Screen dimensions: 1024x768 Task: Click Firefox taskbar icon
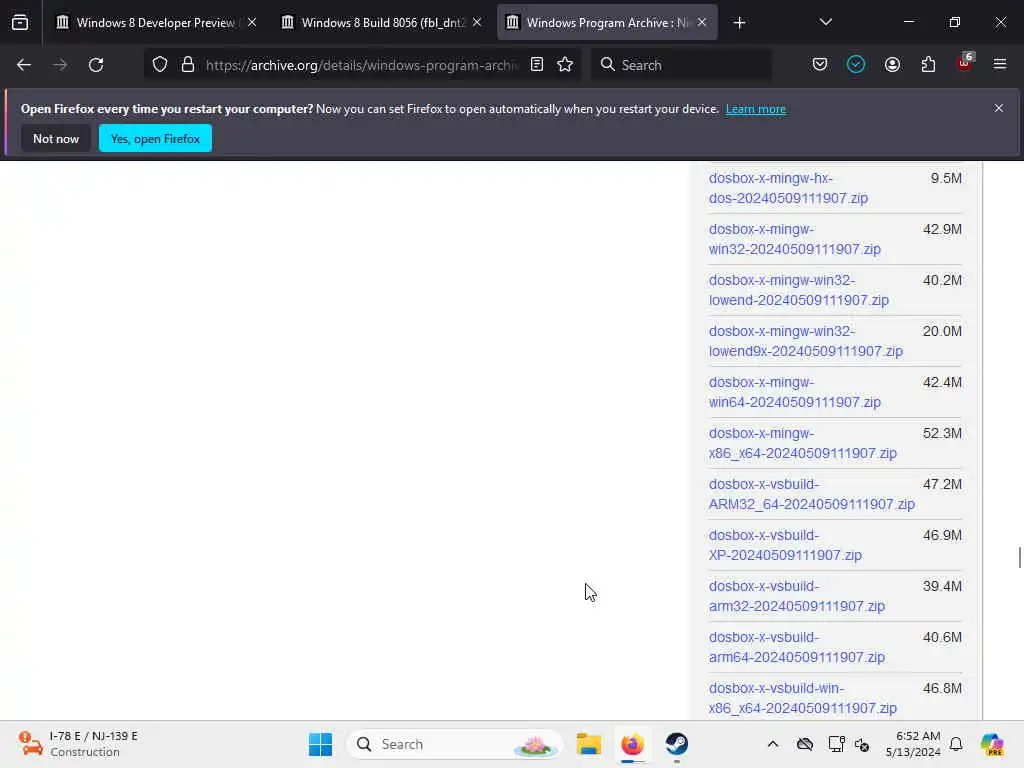(x=632, y=744)
